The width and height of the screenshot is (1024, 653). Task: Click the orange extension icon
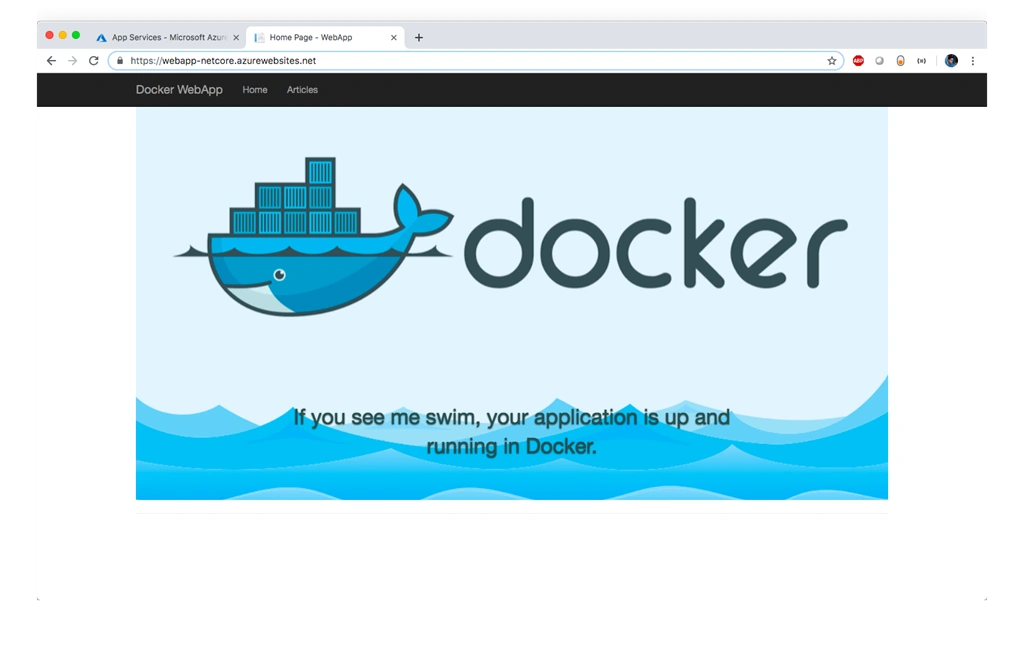tap(901, 61)
